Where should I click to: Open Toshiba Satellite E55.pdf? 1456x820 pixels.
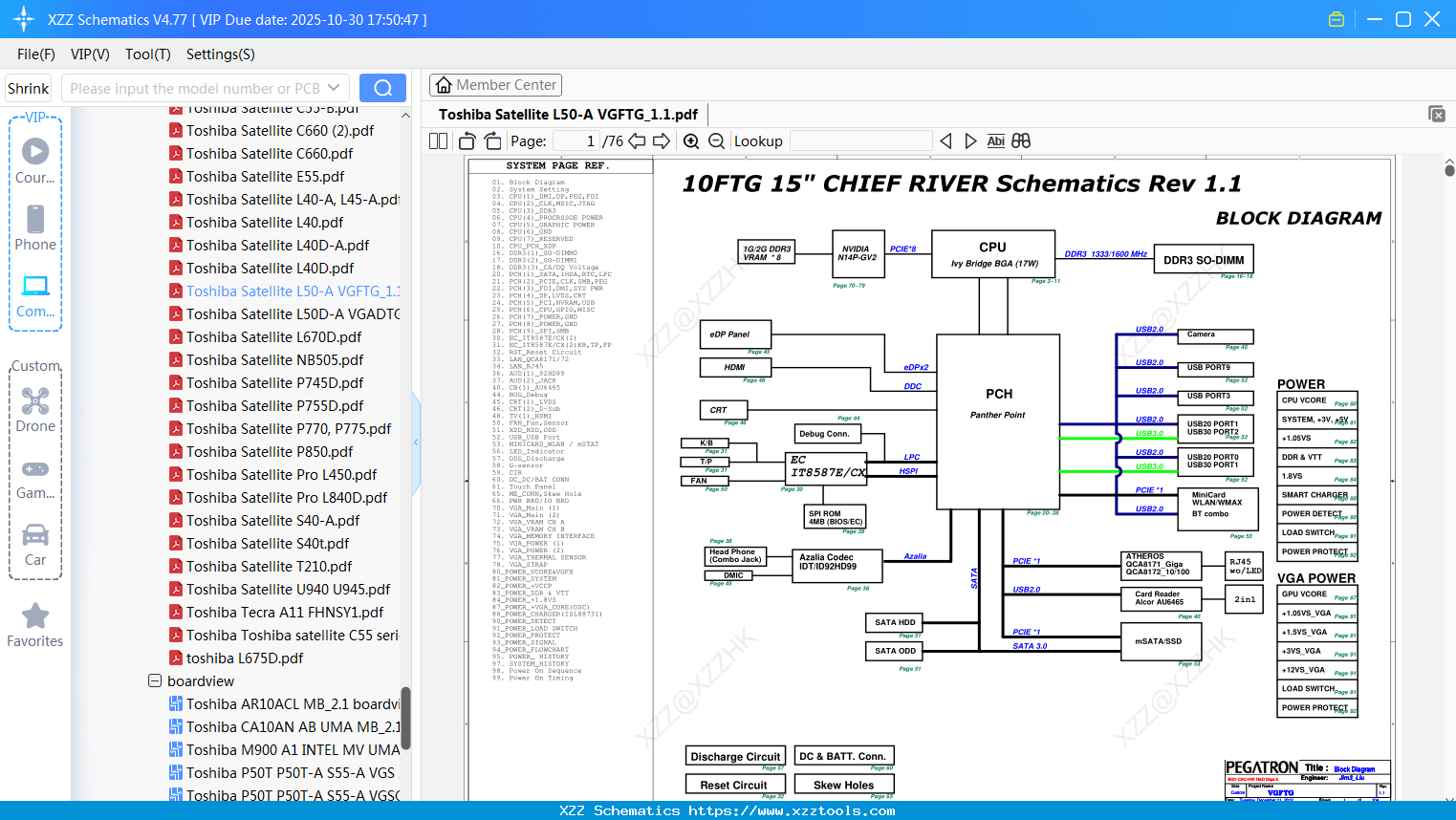point(266,177)
